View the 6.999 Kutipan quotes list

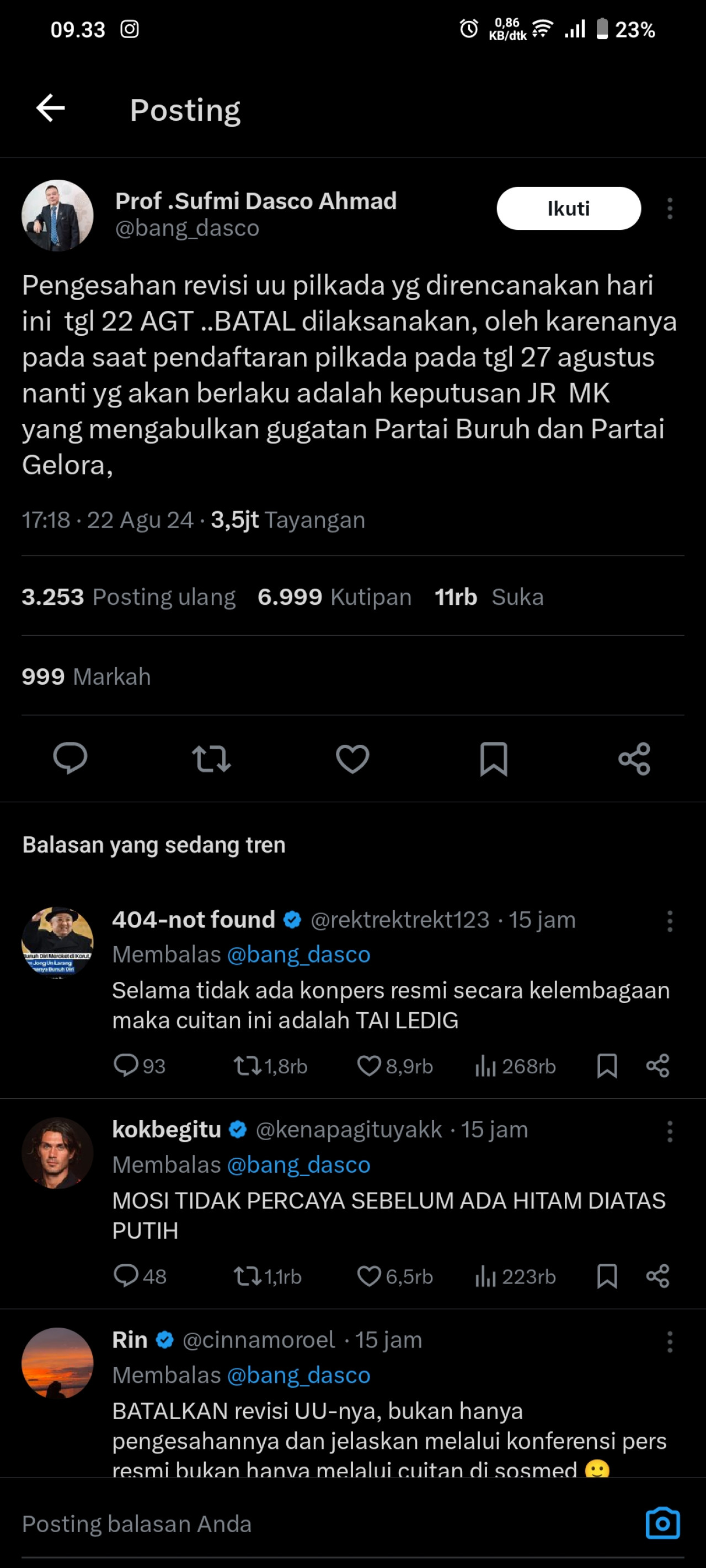click(334, 597)
